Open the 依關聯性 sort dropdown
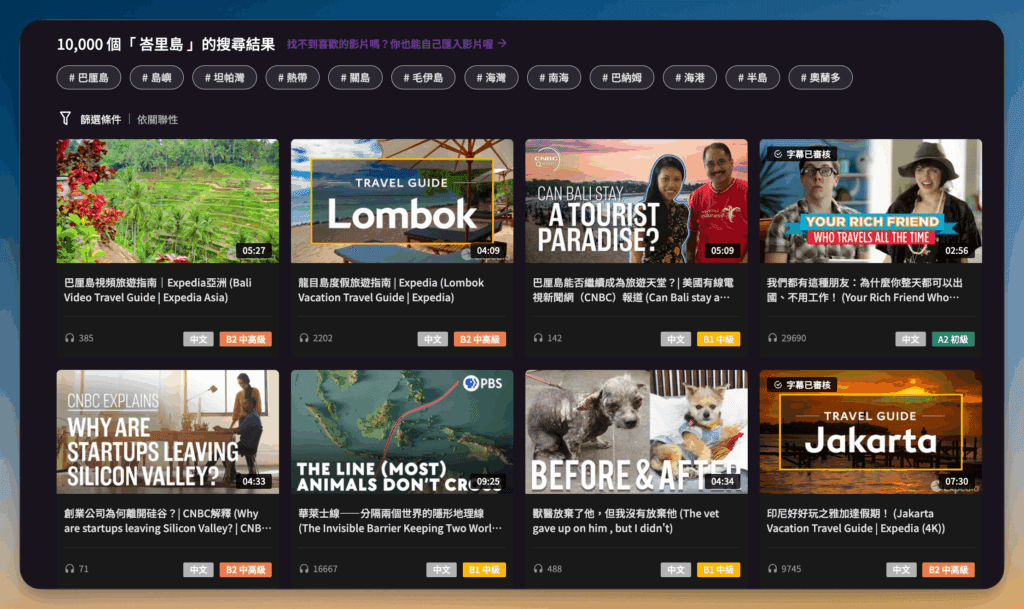 (157, 120)
